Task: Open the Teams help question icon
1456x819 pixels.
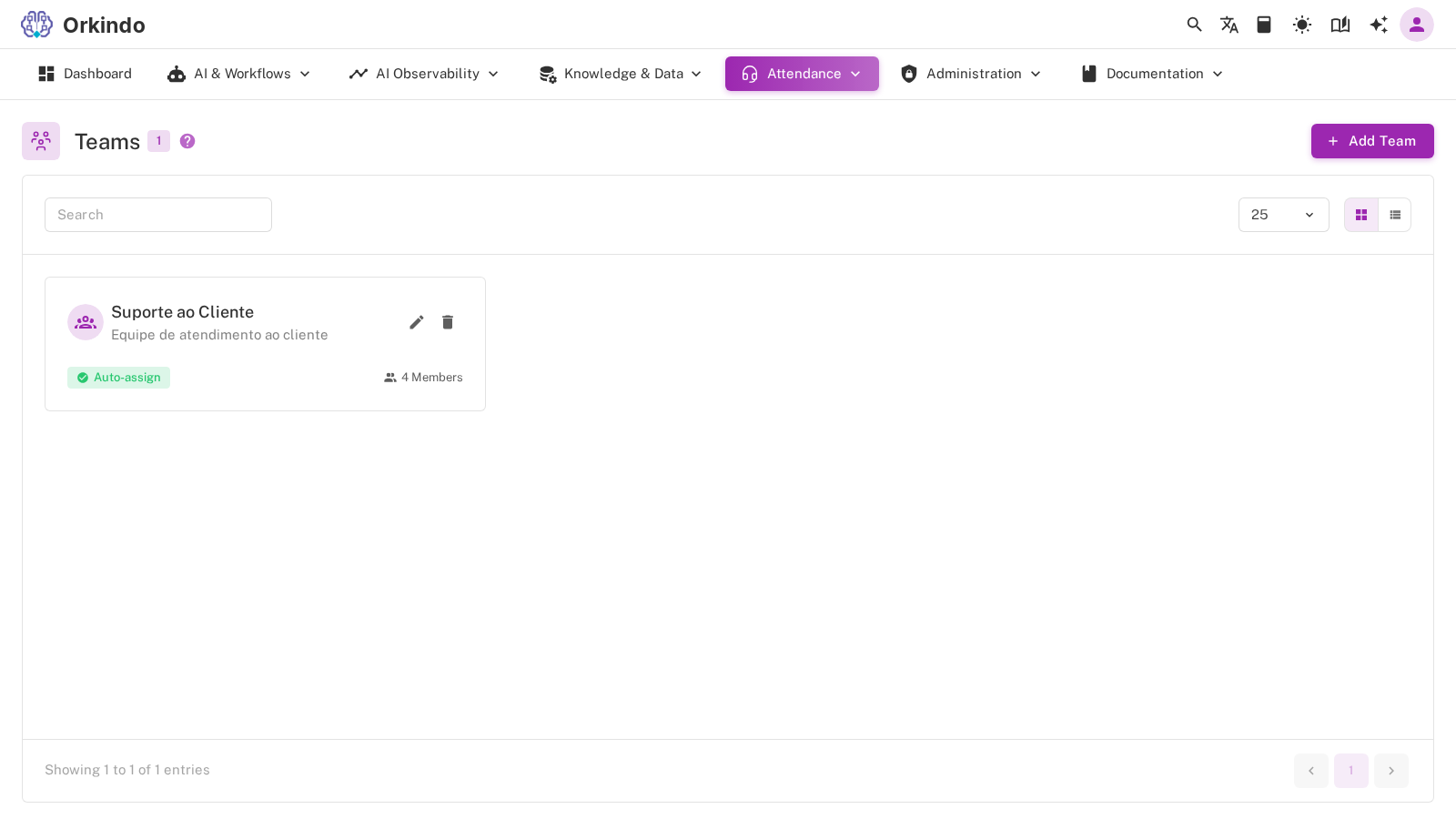Action: 187,141
